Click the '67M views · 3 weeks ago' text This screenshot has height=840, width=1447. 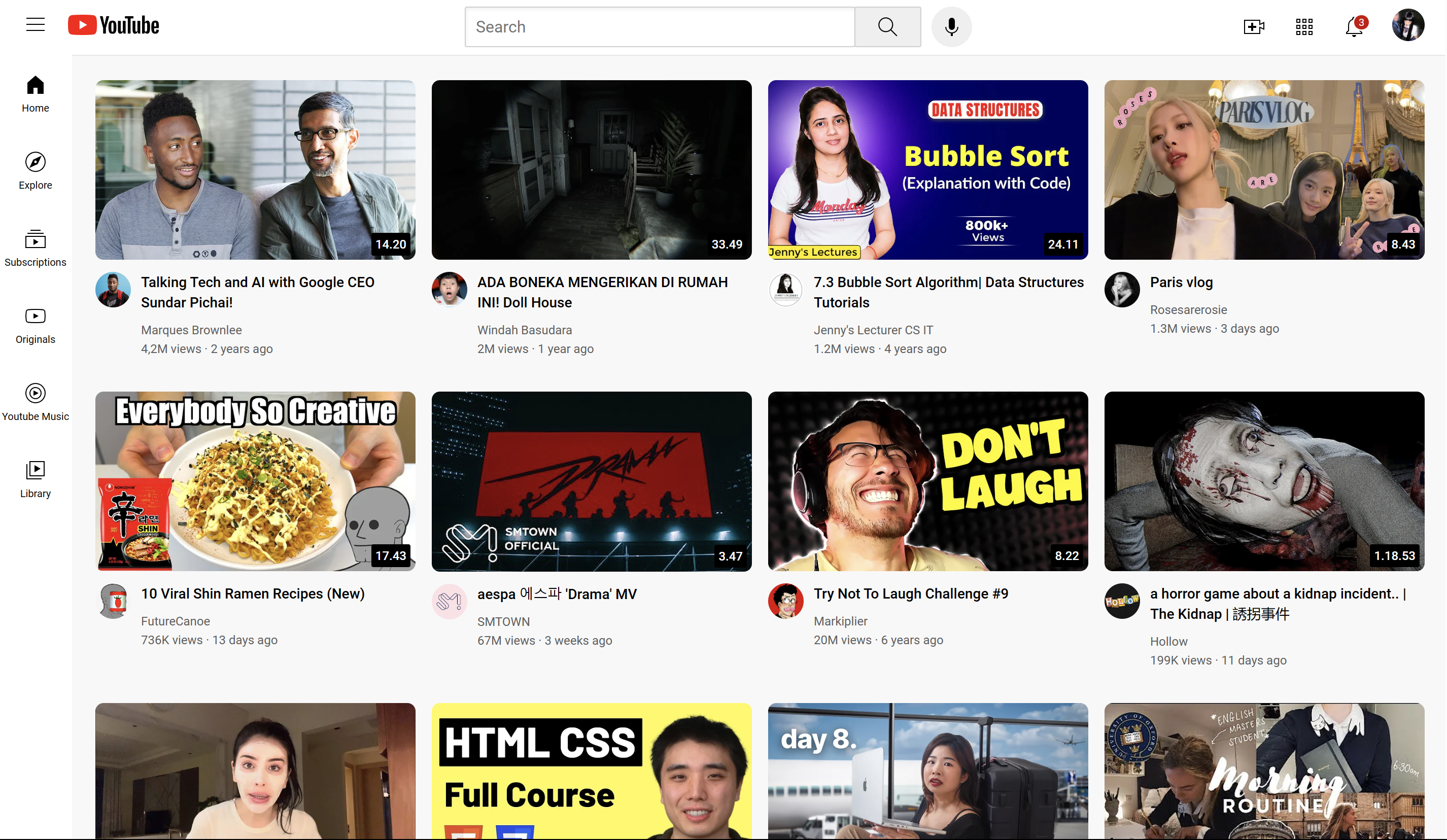(x=544, y=641)
